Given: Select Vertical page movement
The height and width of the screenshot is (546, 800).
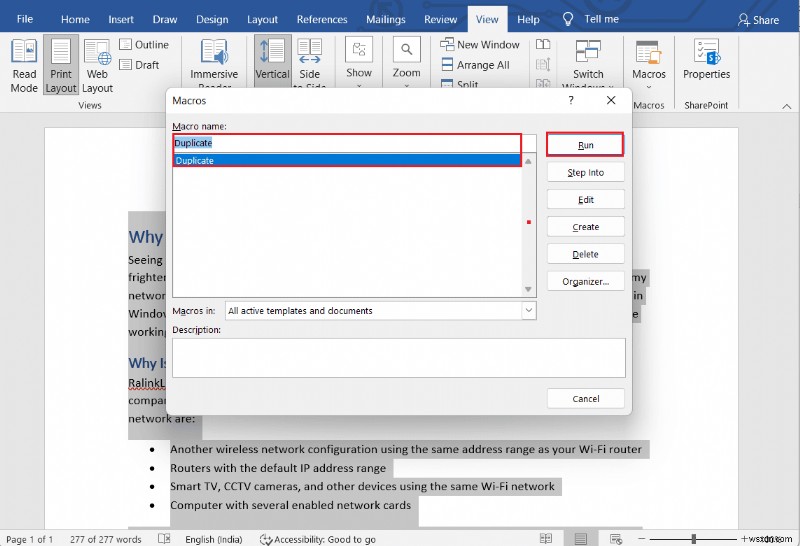Looking at the screenshot, I should tap(272, 61).
